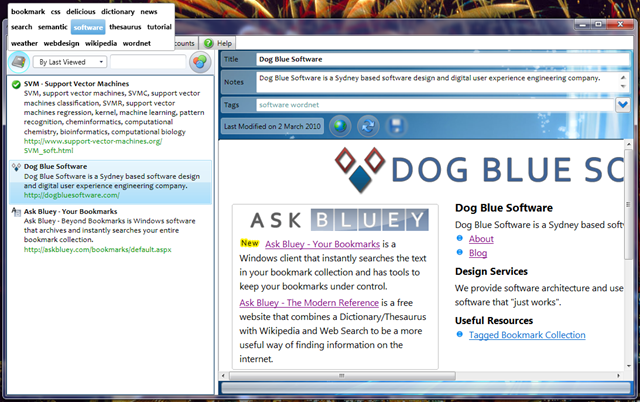Close the application window

(620, 25)
